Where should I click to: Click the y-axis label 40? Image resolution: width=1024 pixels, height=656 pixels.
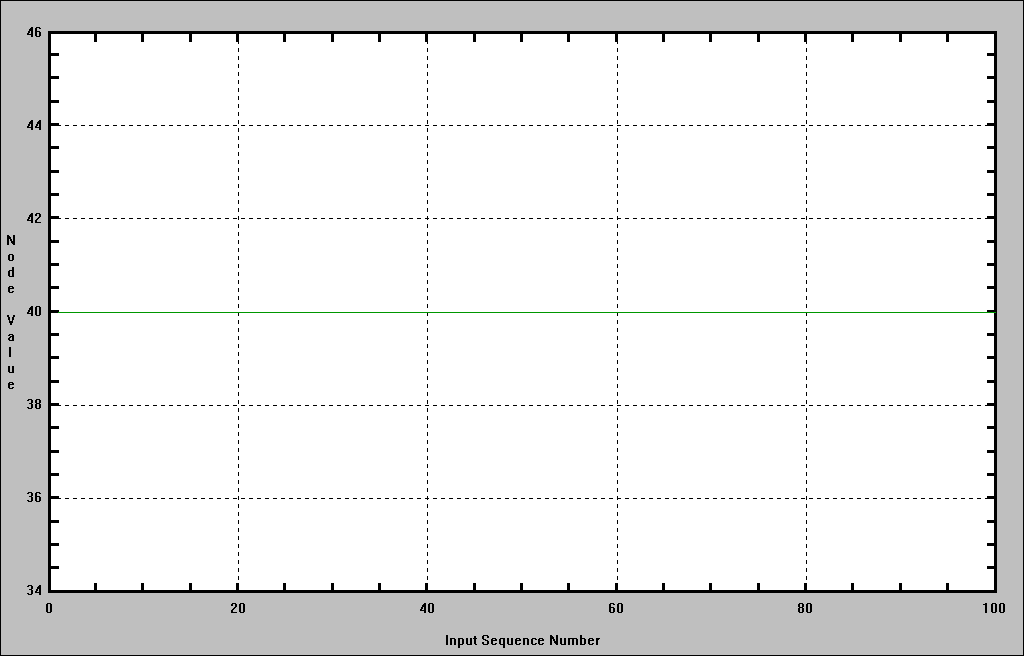(33, 312)
